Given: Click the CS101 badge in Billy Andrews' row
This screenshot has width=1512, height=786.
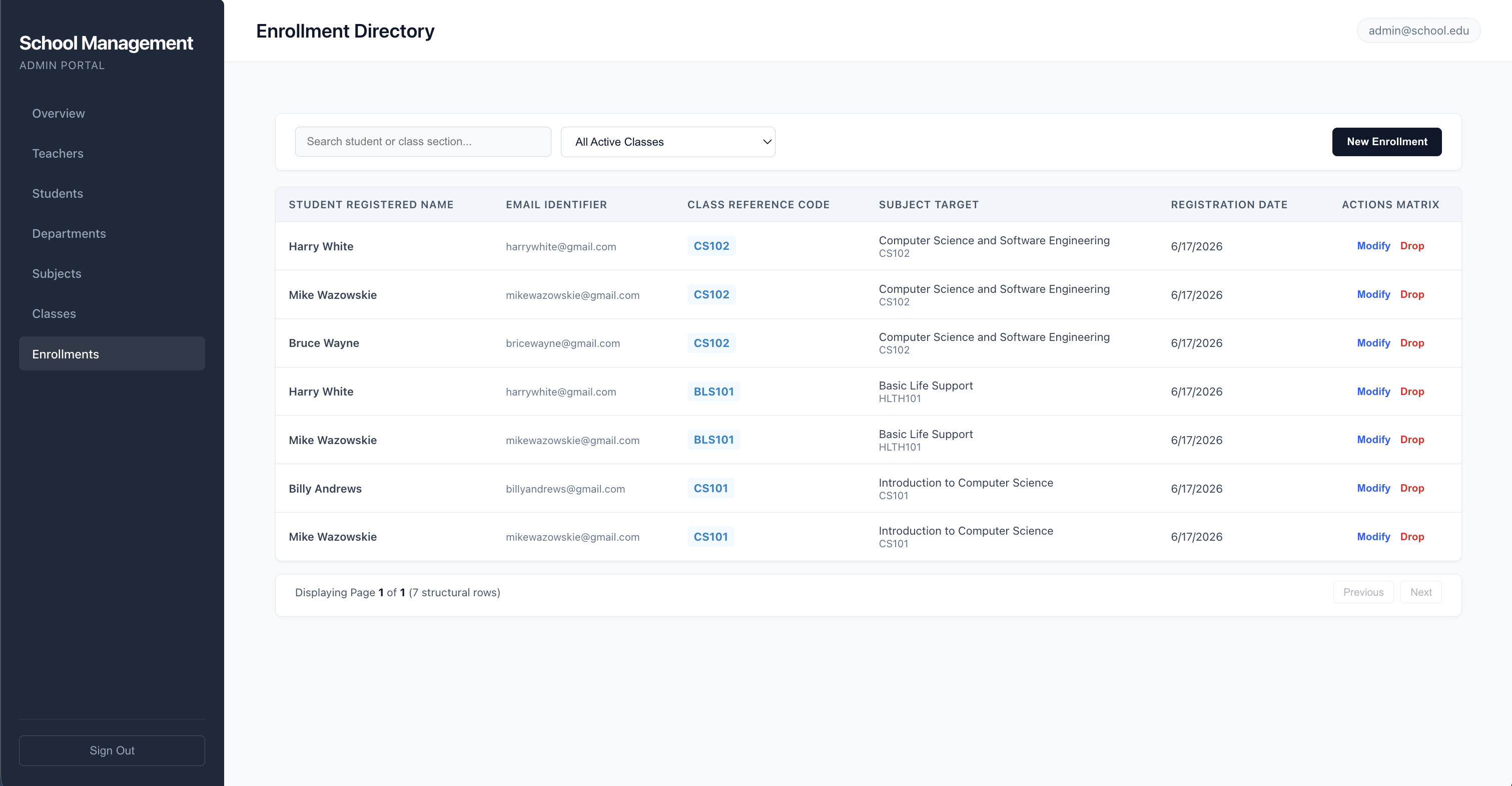Looking at the screenshot, I should [x=710, y=488].
